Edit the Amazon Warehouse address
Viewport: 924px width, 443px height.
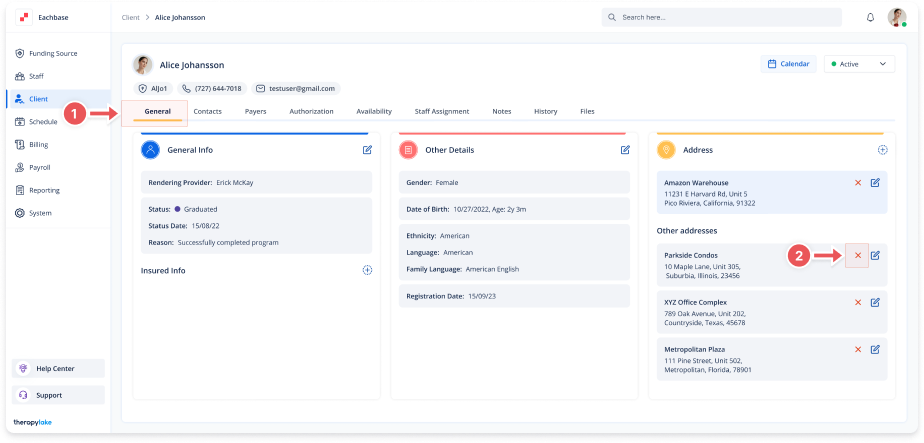(x=875, y=183)
